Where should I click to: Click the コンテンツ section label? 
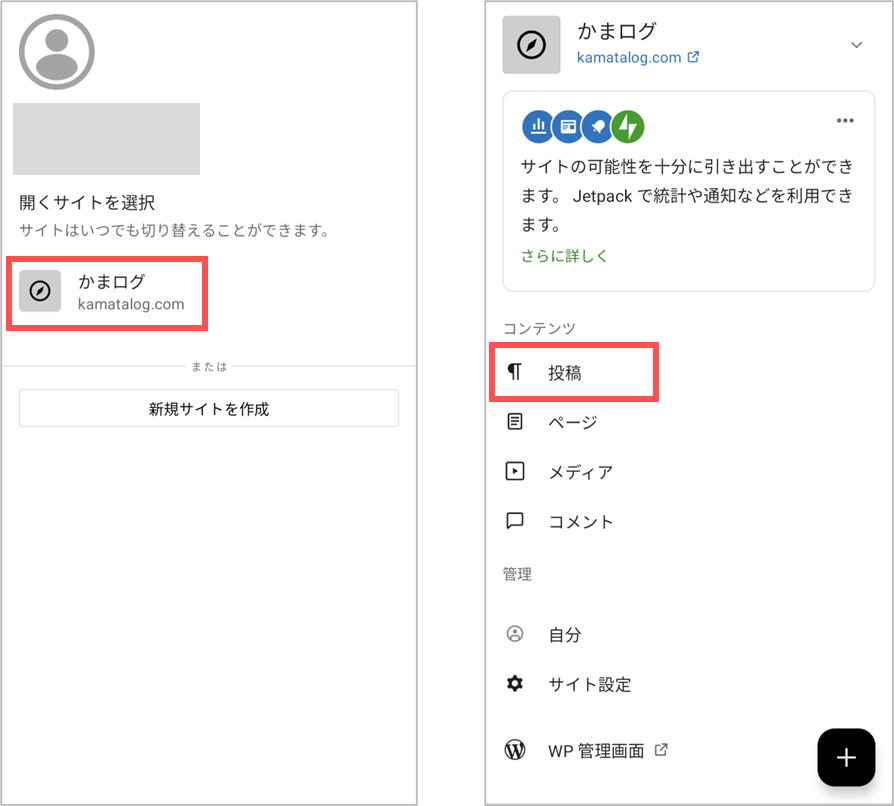(539, 328)
